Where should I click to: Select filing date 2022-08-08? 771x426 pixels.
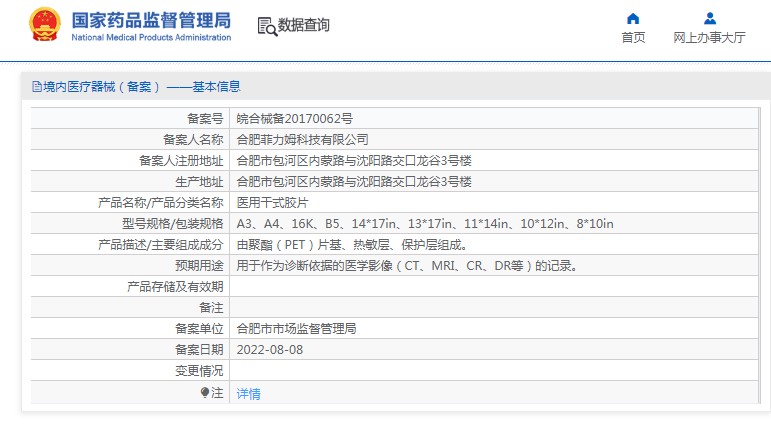point(269,350)
